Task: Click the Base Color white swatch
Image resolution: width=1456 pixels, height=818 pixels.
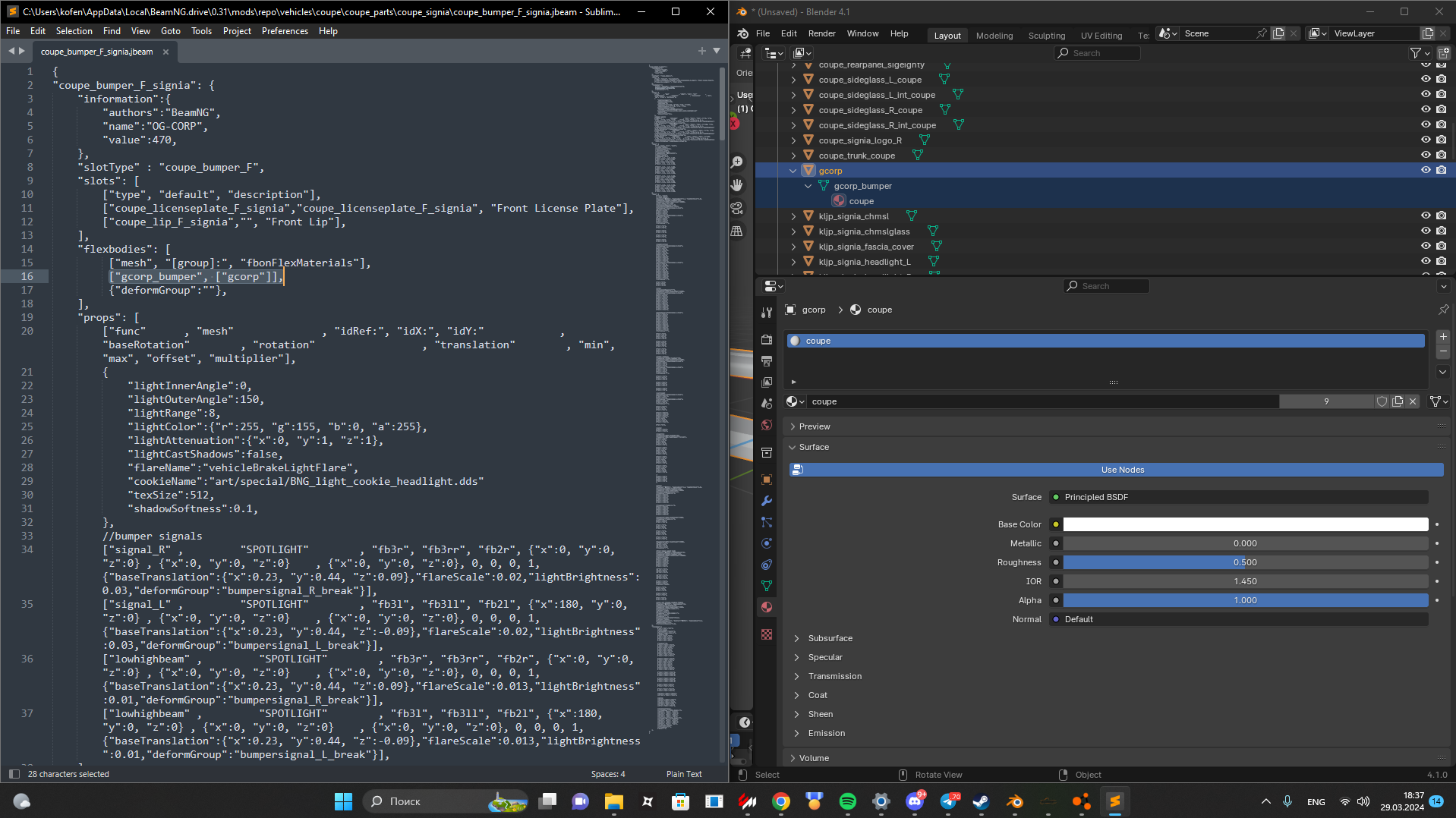Action: 1246,524
